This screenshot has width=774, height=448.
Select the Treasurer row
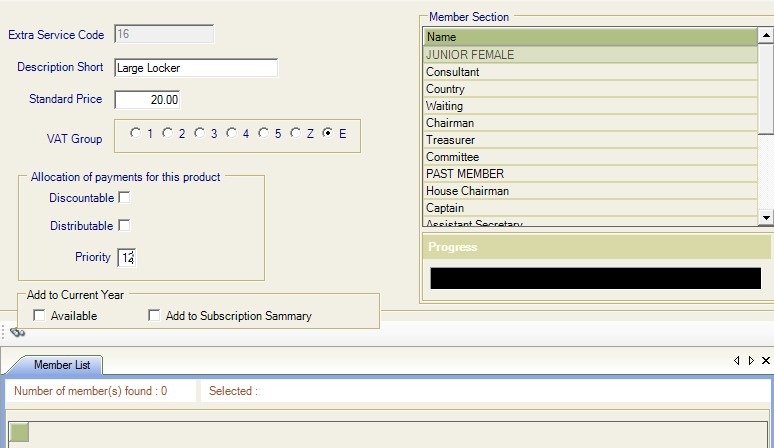pyautogui.click(x=590, y=140)
